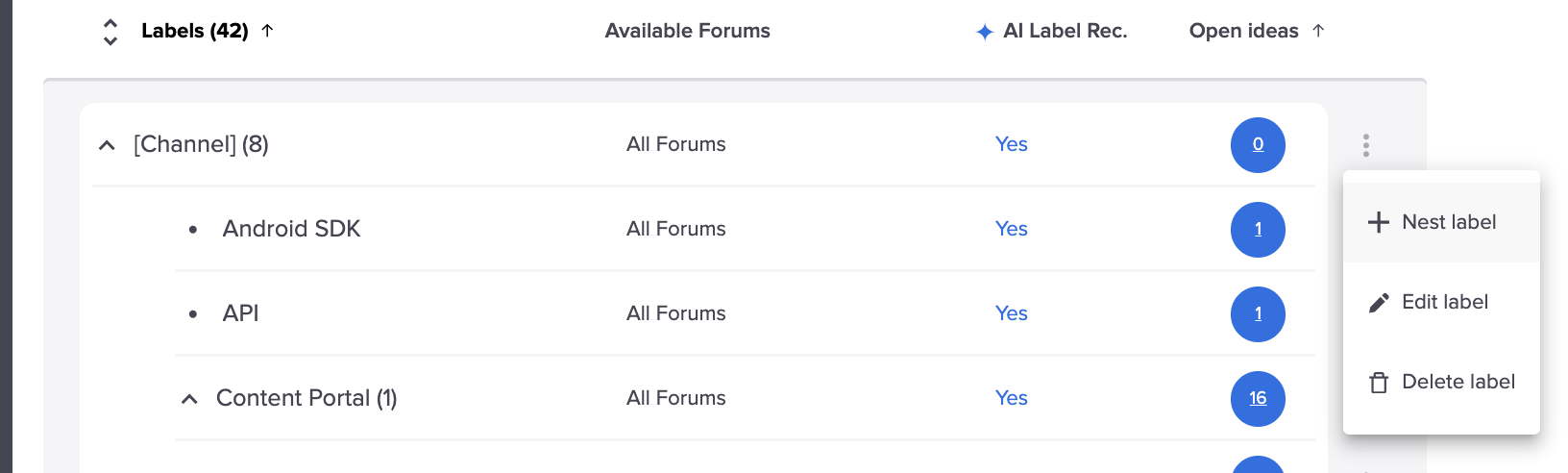
Task: Sort by Open ideas arrow icon
Action: pos(1318,31)
